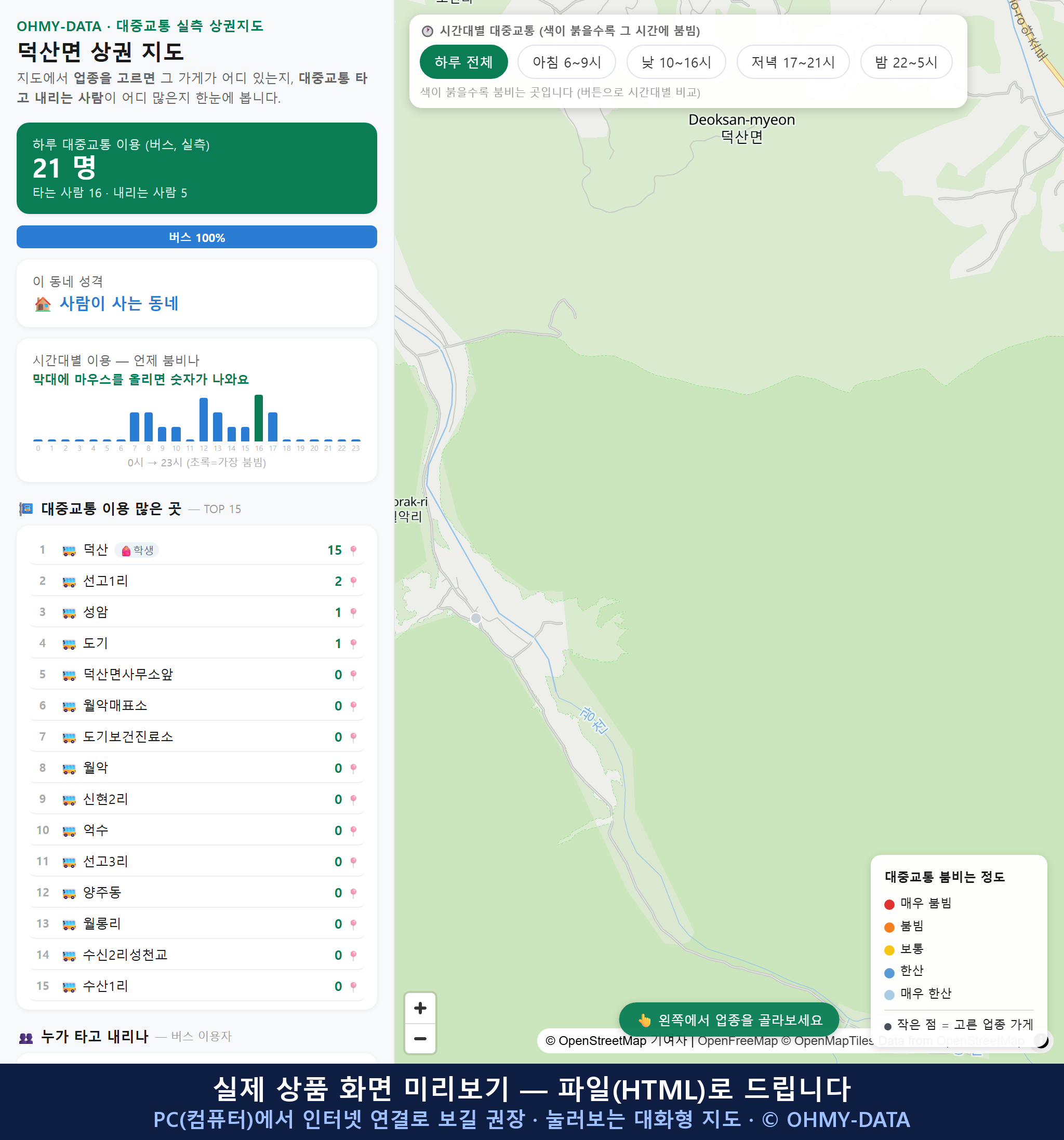Screen dimensions: 1064x1140
Task: Click the pin icon for 양주동 row
Action: (353, 893)
